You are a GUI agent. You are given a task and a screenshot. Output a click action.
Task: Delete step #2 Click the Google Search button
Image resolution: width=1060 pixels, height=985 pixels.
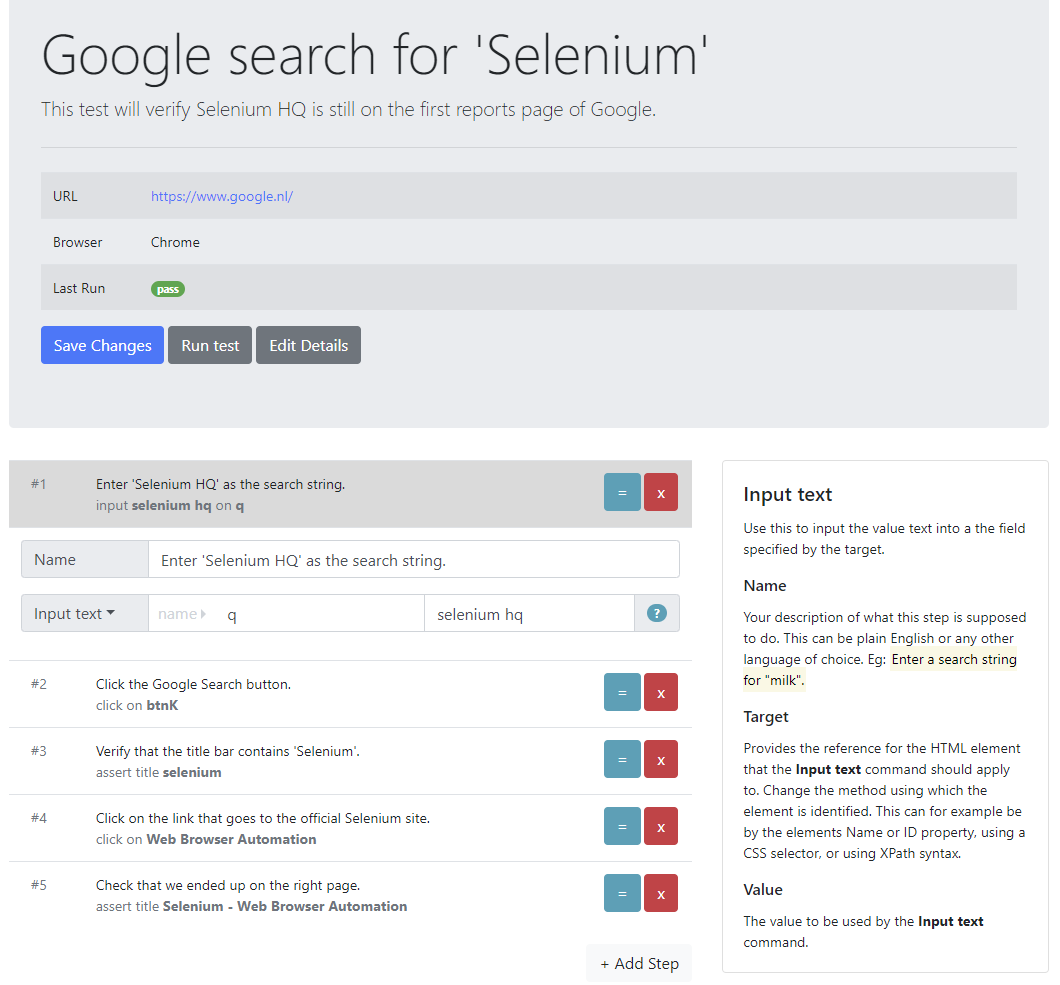coord(660,692)
